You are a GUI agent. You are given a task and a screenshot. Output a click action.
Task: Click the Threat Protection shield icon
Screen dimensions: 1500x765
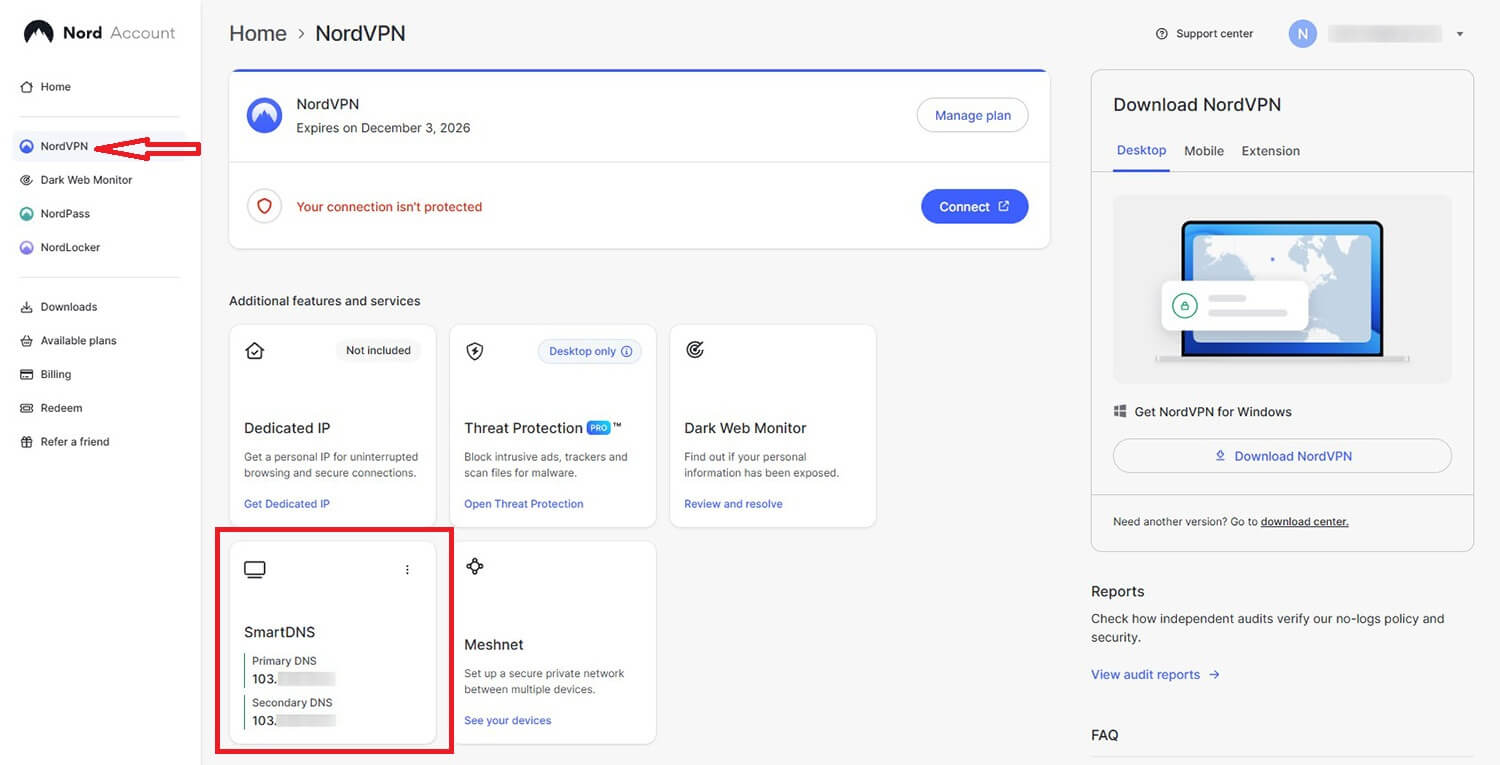tap(474, 351)
